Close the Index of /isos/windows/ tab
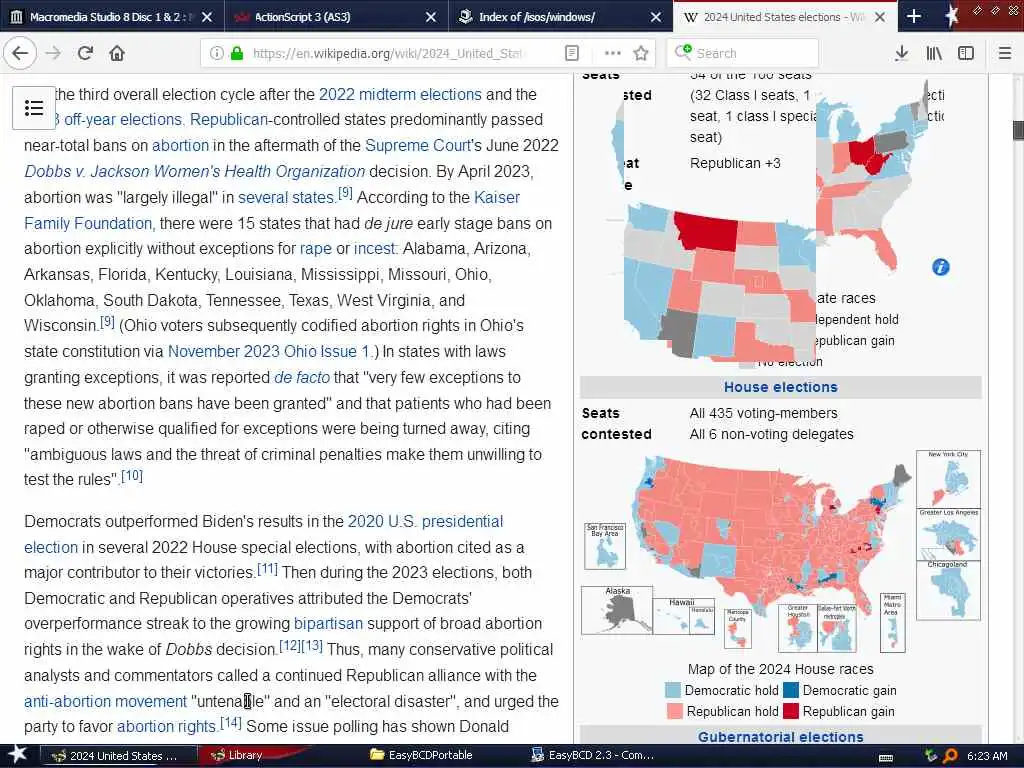 coord(656,17)
